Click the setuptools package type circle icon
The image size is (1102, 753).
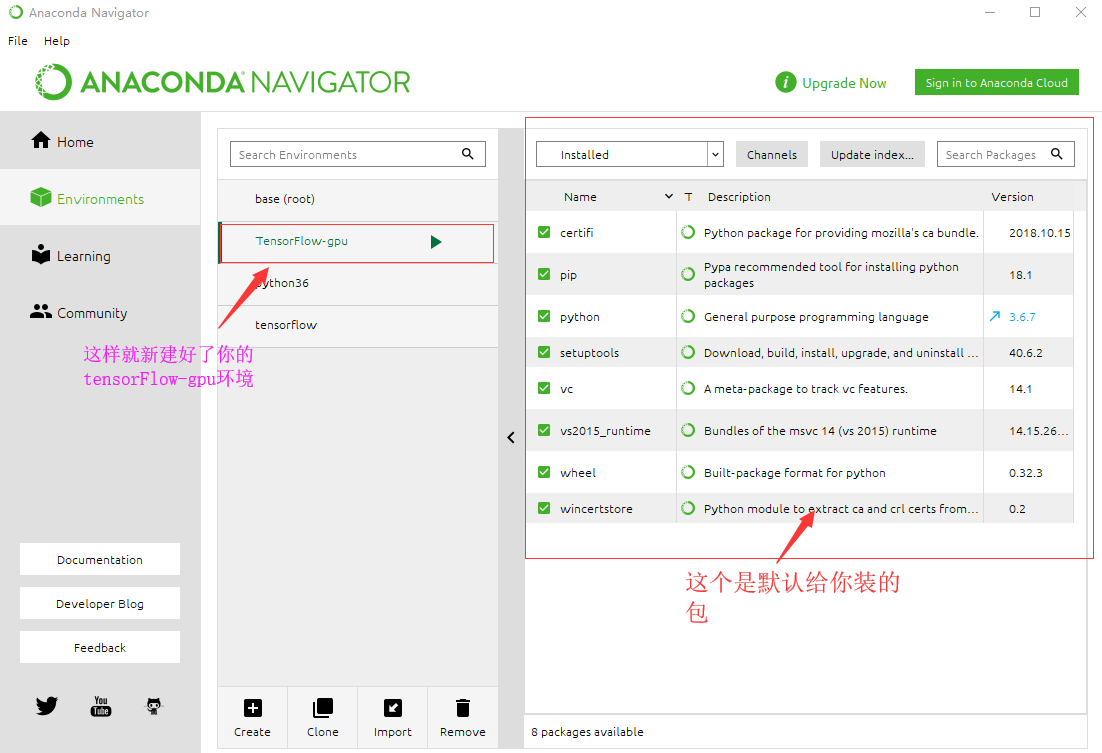click(x=688, y=352)
